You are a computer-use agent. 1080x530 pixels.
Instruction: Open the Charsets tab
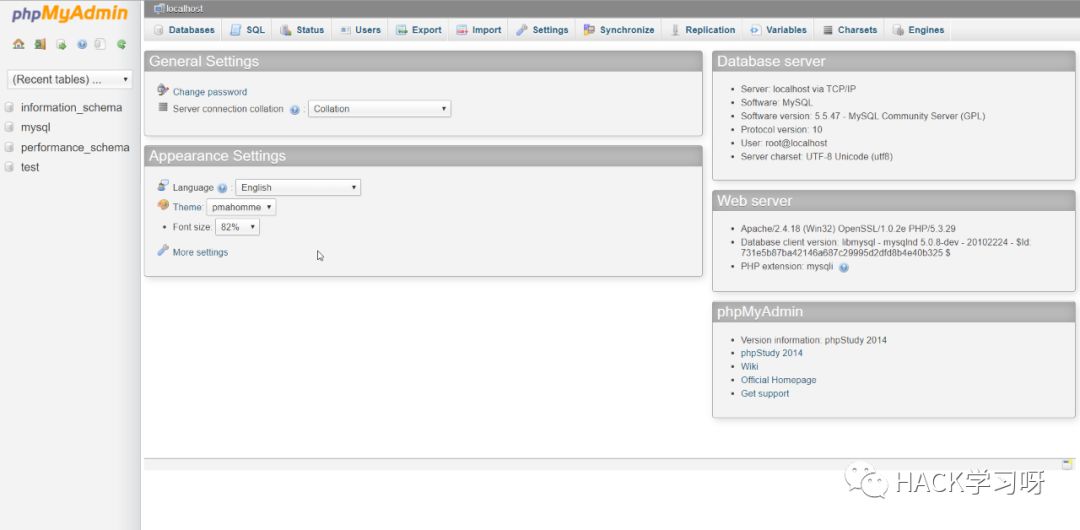pyautogui.click(x=850, y=30)
